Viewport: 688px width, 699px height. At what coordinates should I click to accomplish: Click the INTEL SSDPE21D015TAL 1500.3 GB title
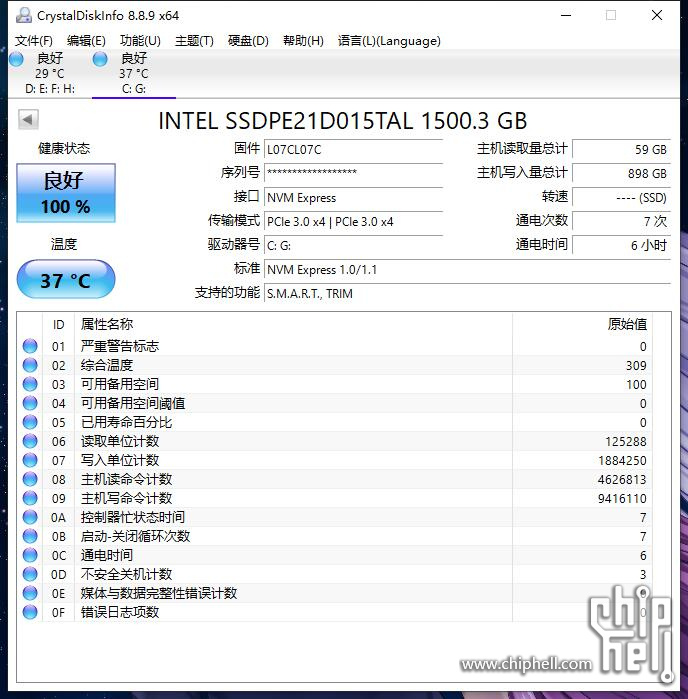[342, 121]
